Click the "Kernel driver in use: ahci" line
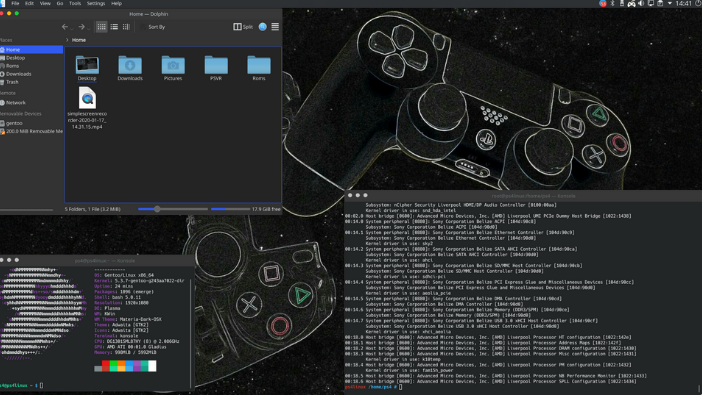The width and height of the screenshot is (702, 395). point(399,260)
